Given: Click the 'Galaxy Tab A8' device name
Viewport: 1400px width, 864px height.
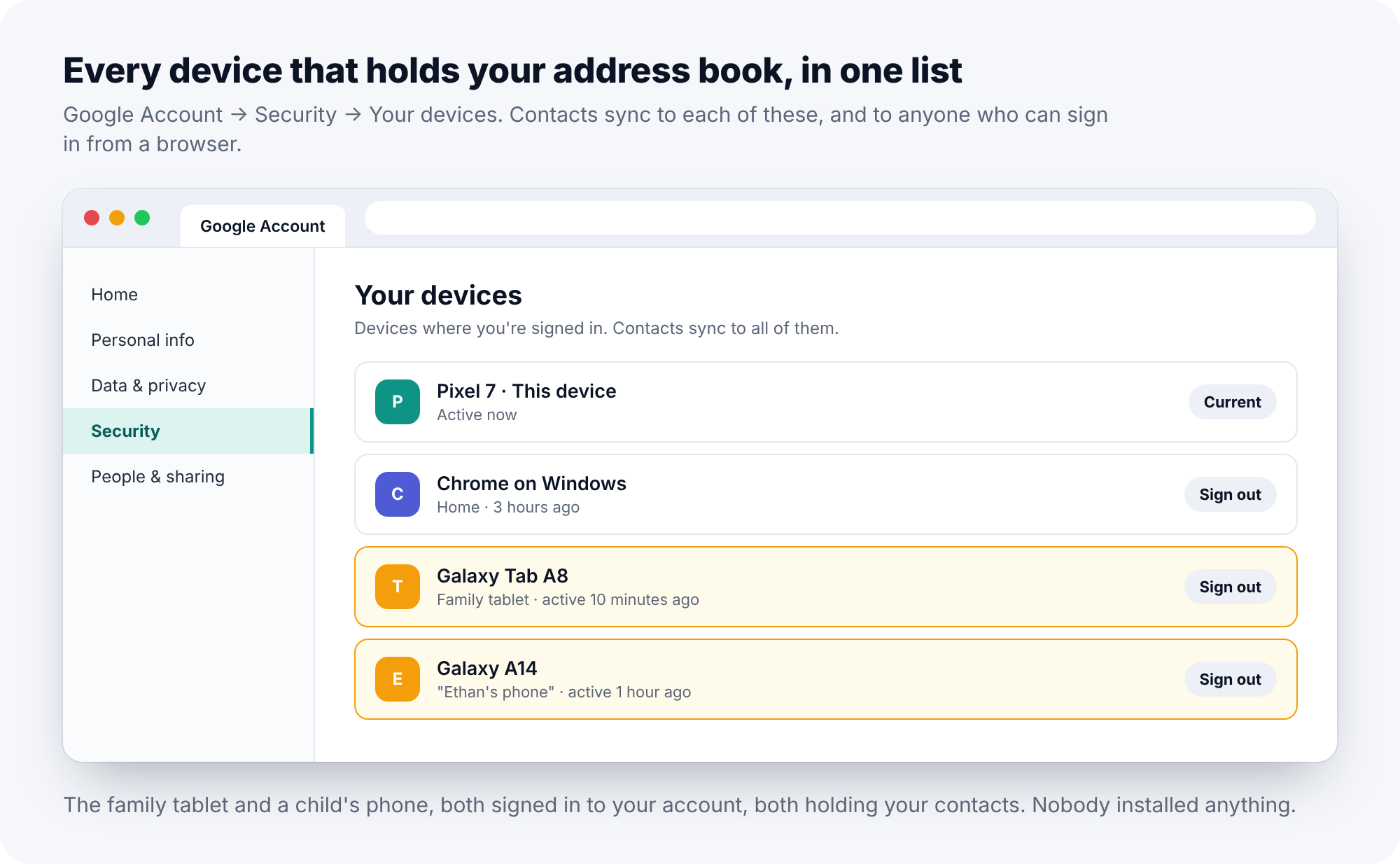Looking at the screenshot, I should click(503, 576).
